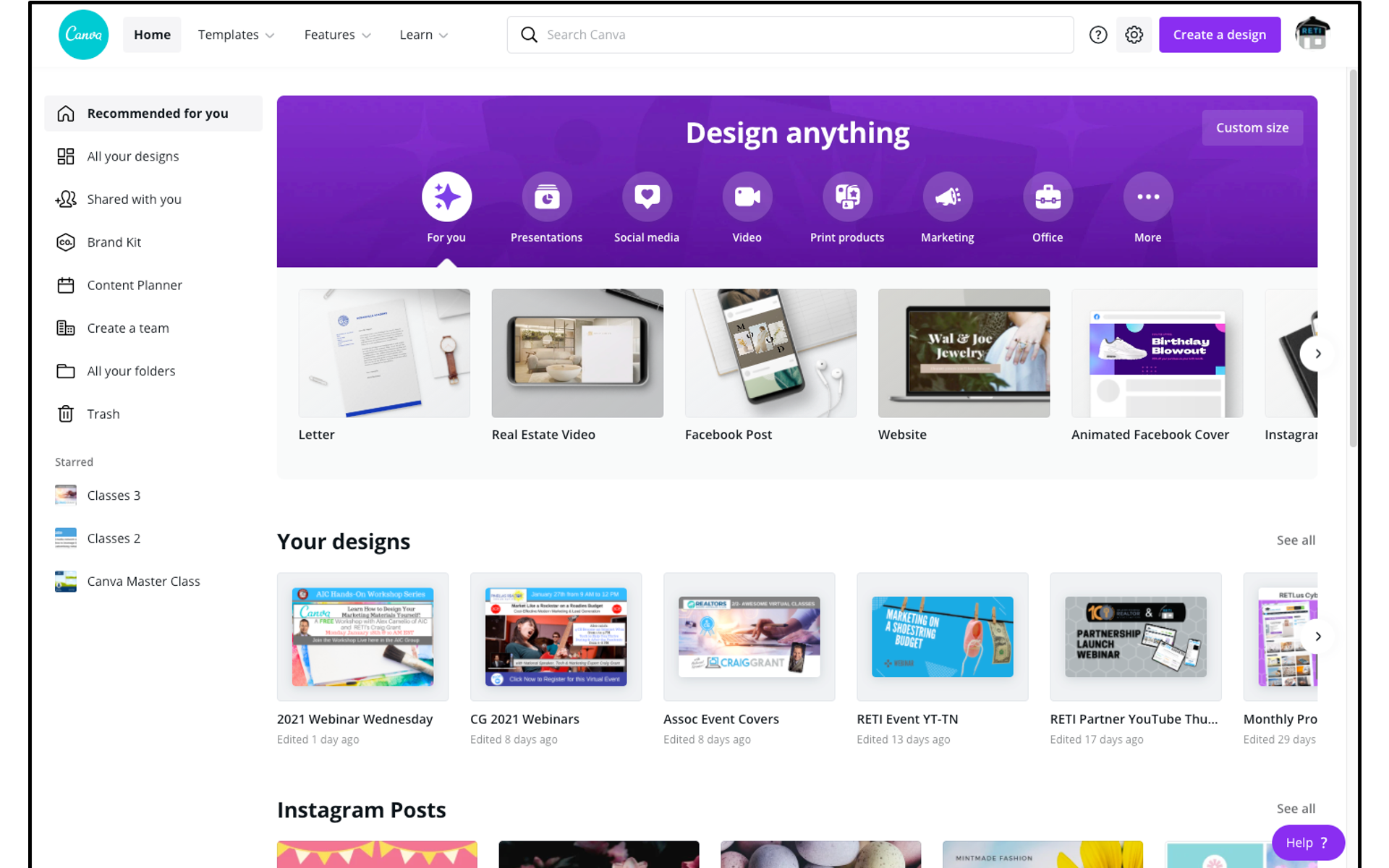The image size is (1389, 868).
Task: Open the Content Planner from the sidebar
Action: point(65,285)
